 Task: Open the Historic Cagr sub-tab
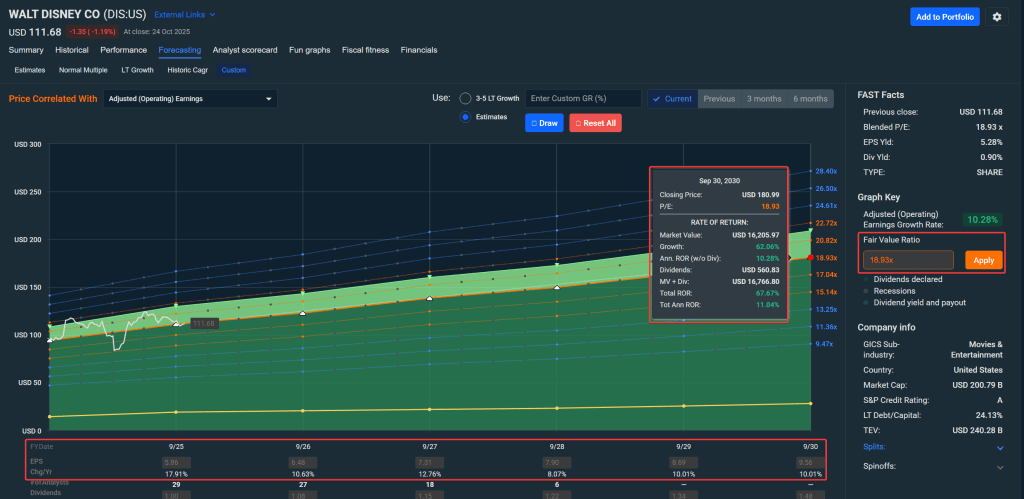187,70
